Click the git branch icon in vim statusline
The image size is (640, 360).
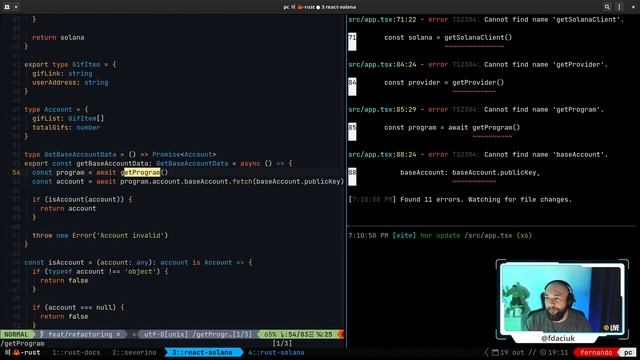pos(42,334)
